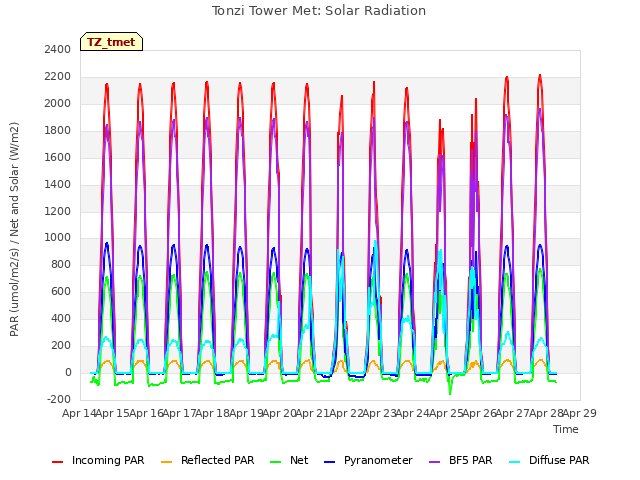
Task: Click the Time x-axis title
Action: pos(566,429)
